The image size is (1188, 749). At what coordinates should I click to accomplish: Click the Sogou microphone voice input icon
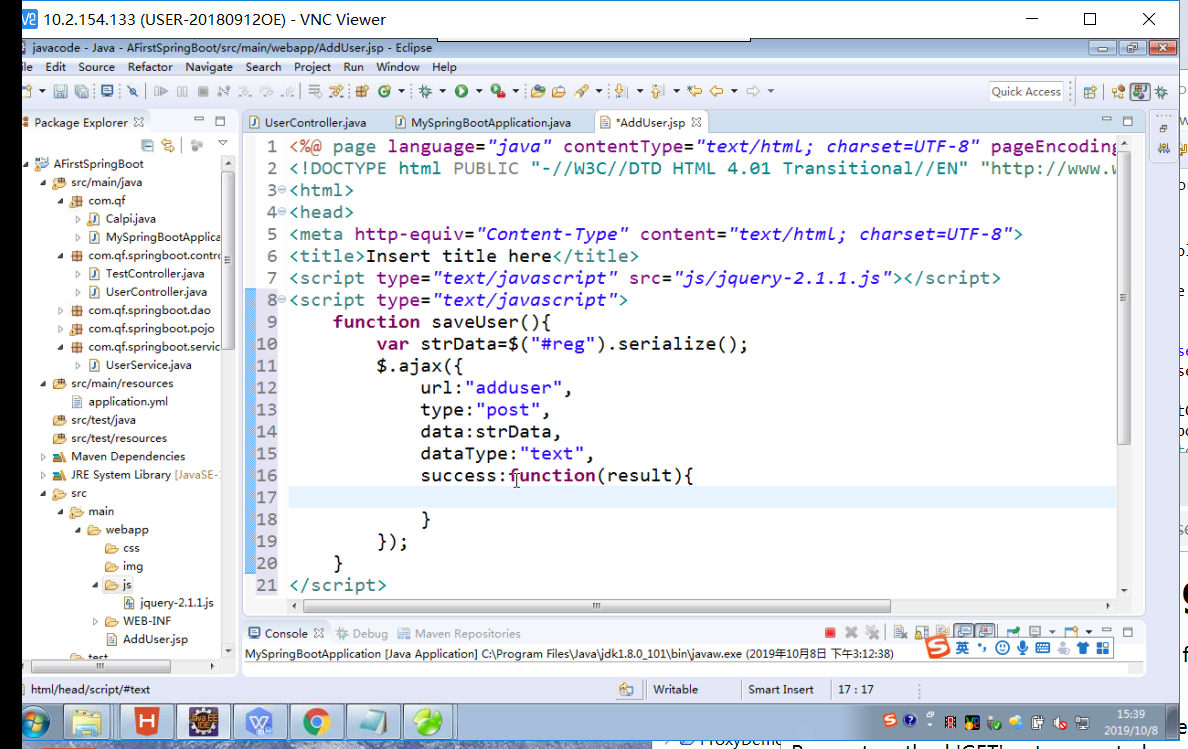pyautogui.click(x=1023, y=648)
